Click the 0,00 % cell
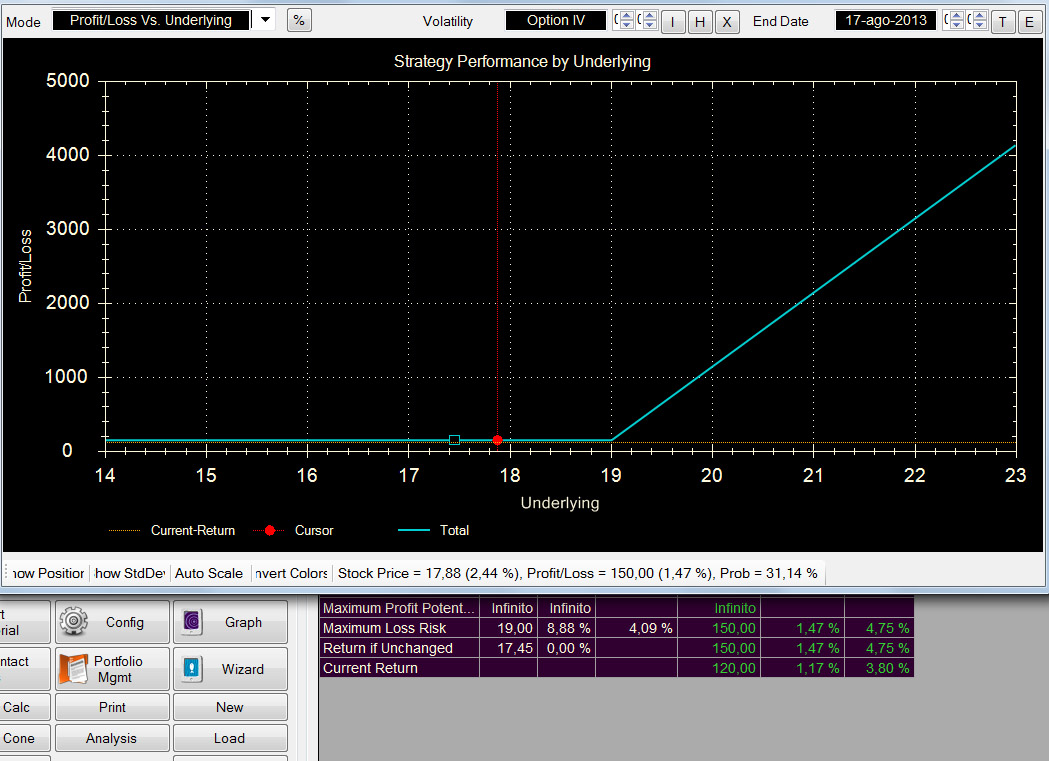The width and height of the screenshot is (1049, 761). 566,648
